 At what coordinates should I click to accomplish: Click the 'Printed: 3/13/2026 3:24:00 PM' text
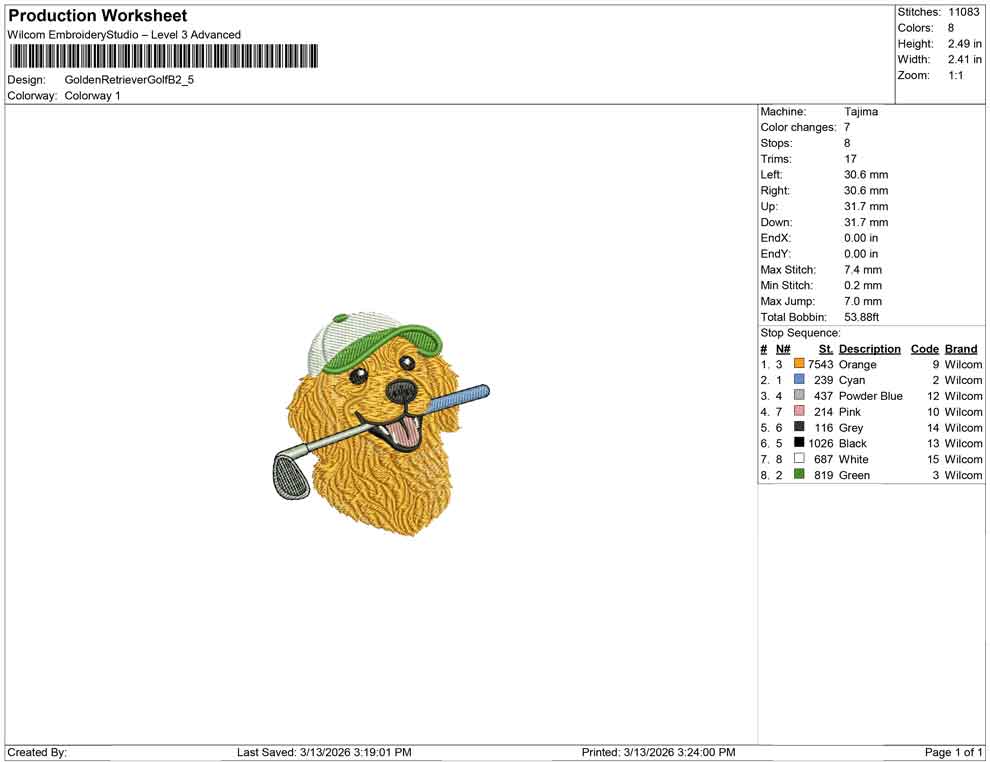pyautogui.click(x=658, y=752)
